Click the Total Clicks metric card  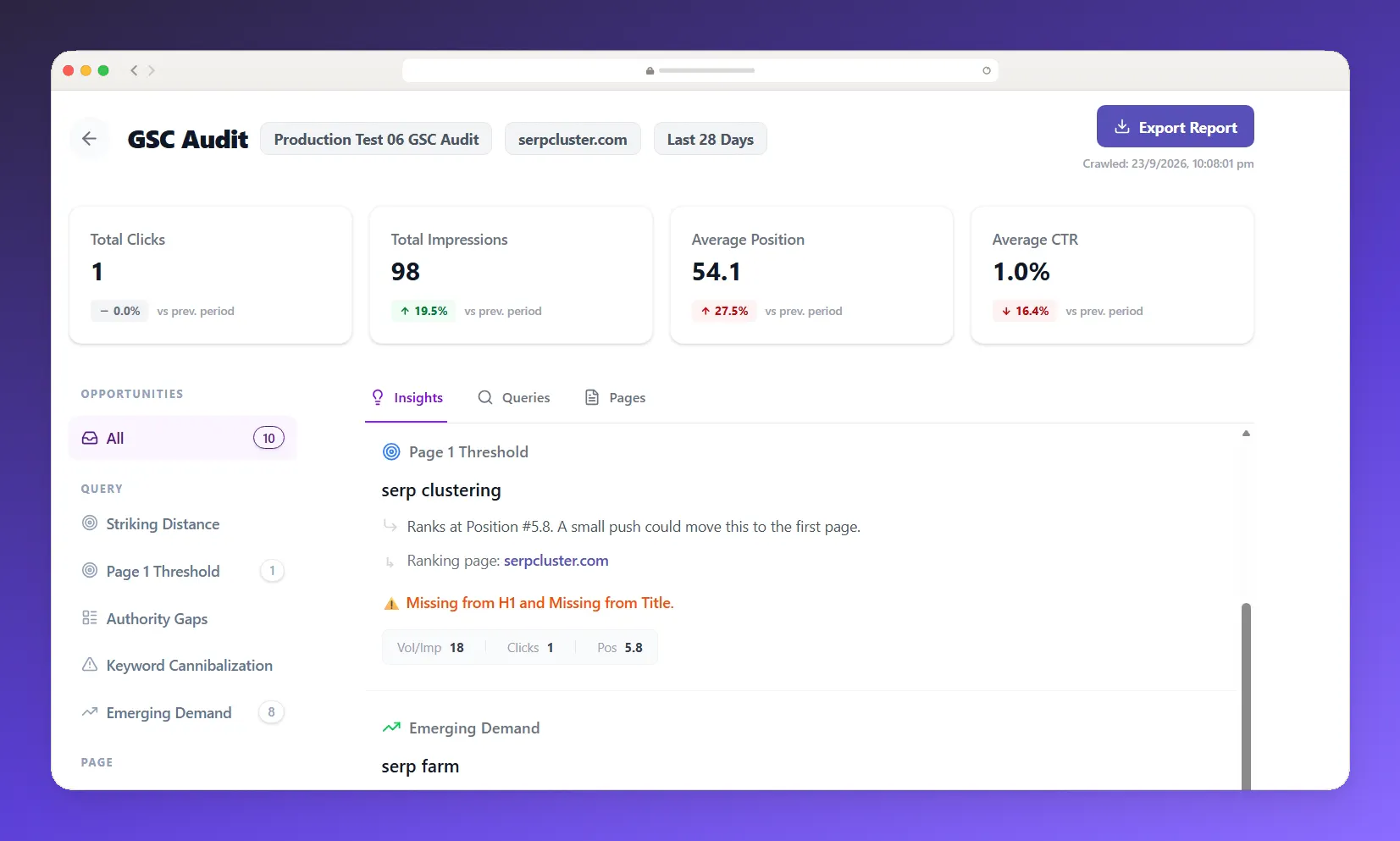click(x=211, y=275)
